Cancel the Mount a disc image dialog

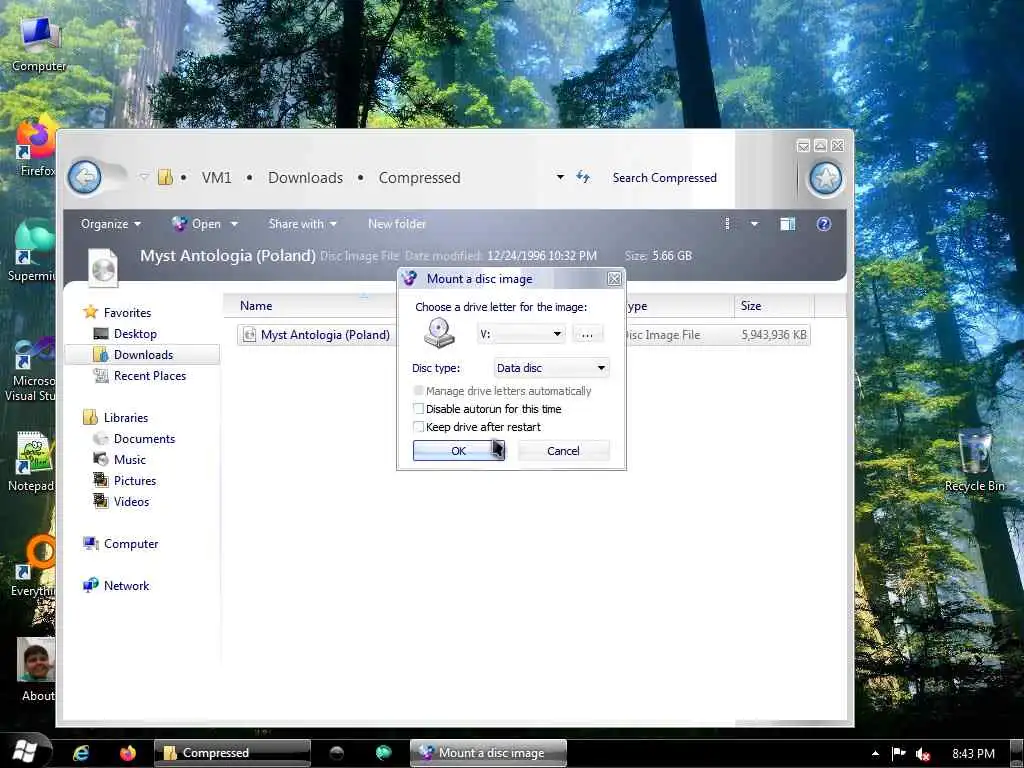click(563, 451)
